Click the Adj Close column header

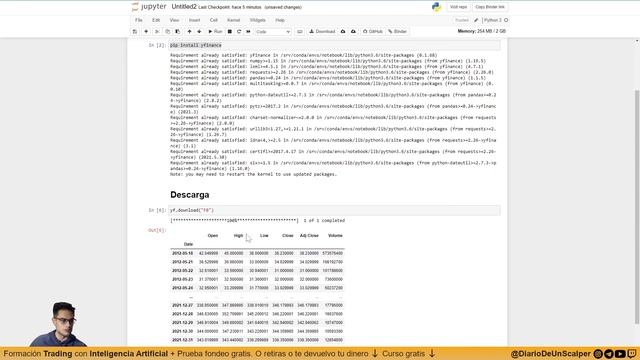click(309, 236)
